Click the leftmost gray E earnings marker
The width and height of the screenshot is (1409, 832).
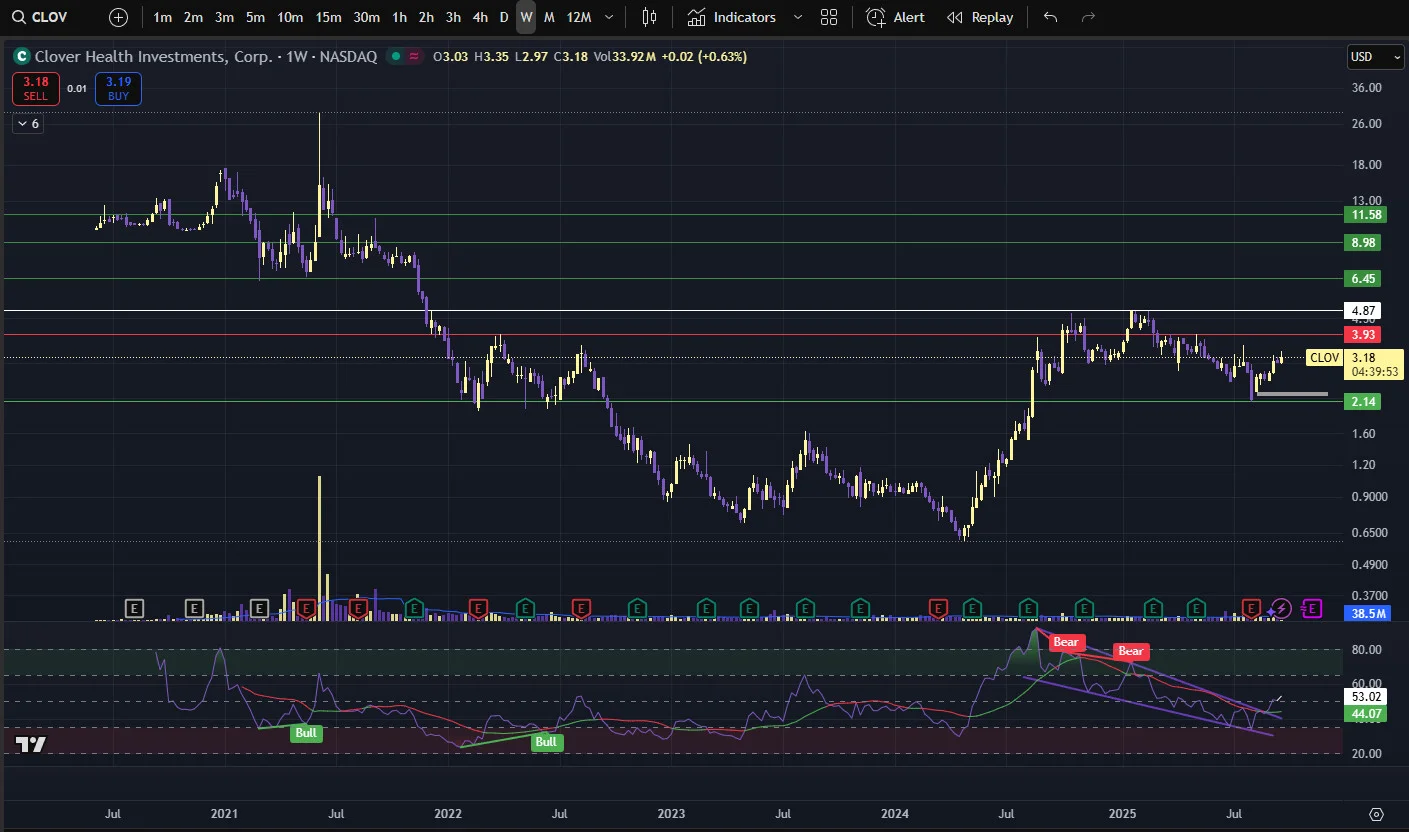point(134,608)
